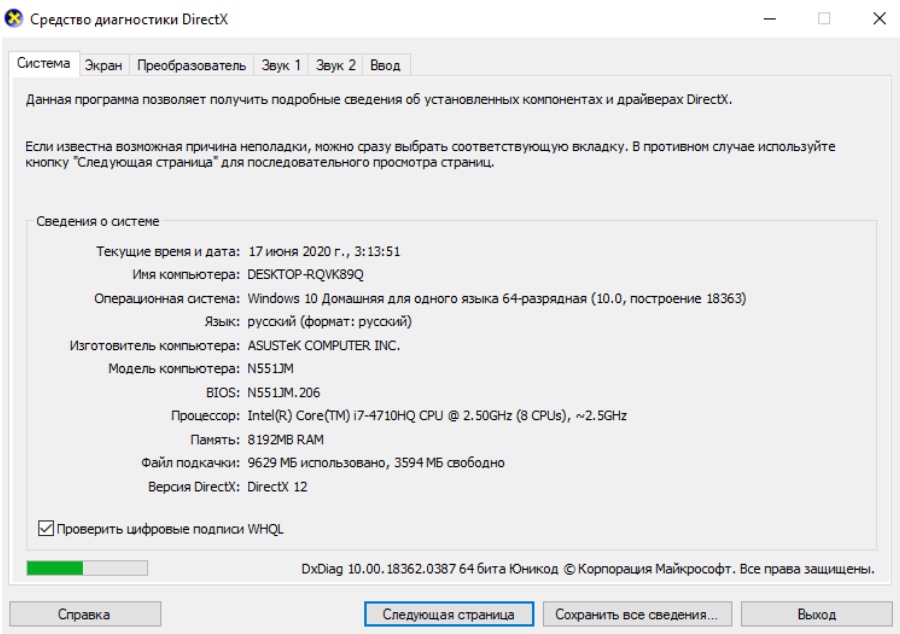Switch to the Экран tab
This screenshot has height=634, width=900.
(103, 65)
